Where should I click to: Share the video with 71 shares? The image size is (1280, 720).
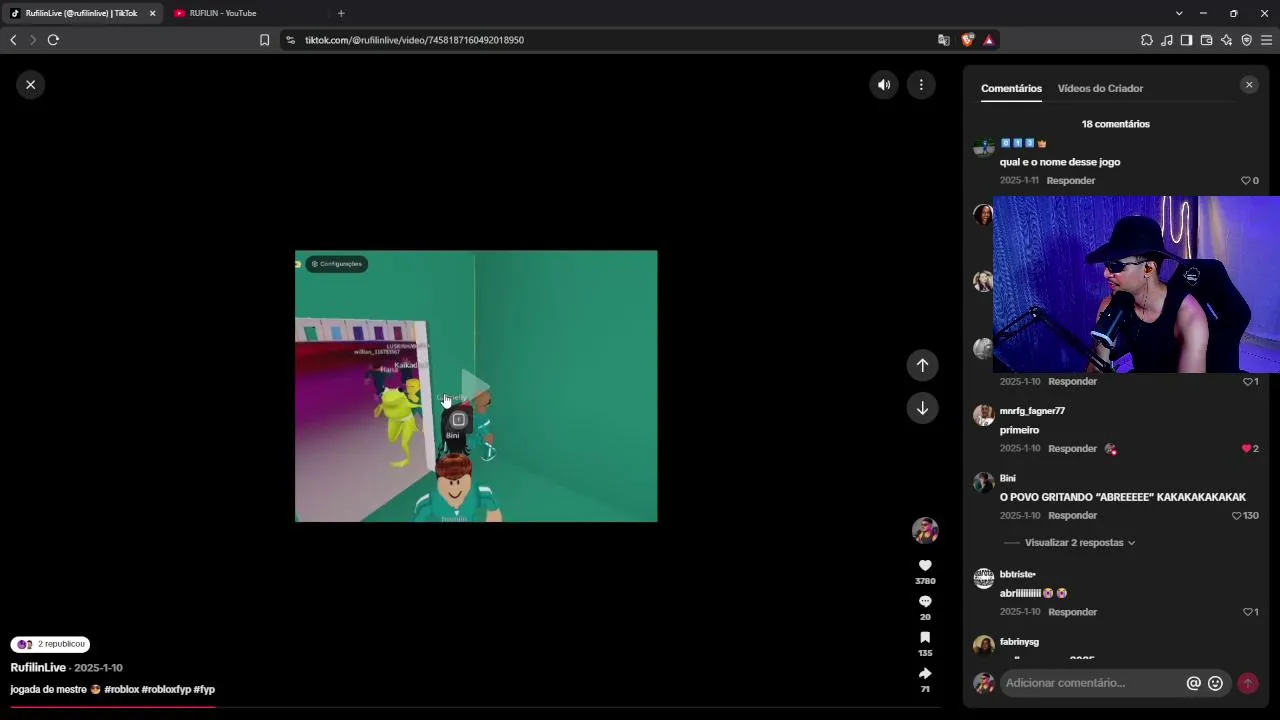[925, 673]
